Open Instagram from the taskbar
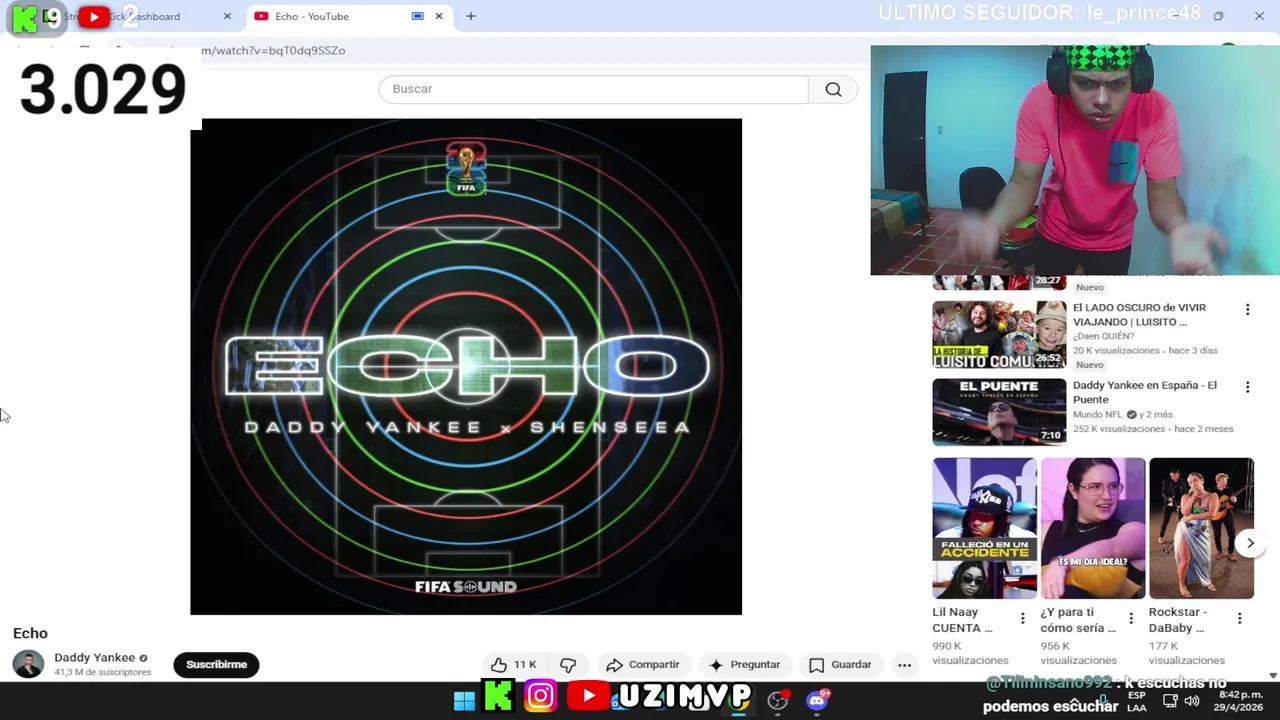The width and height of the screenshot is (1280, 720). click(540, 696)
